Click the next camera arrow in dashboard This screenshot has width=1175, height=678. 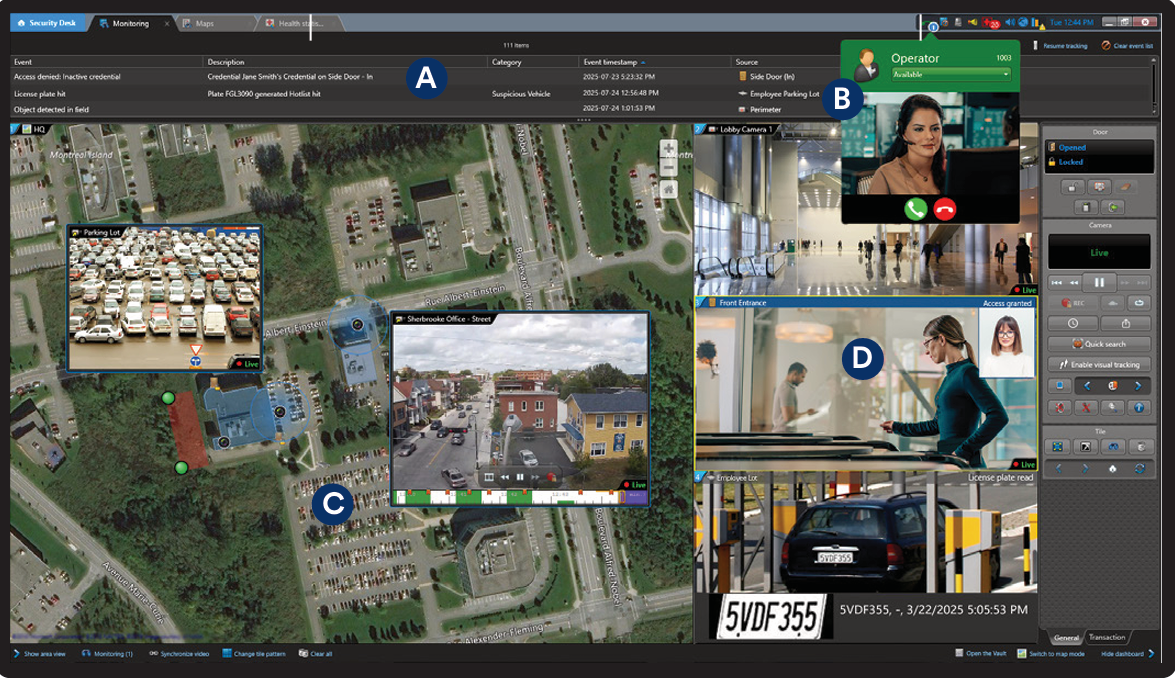1138,385
